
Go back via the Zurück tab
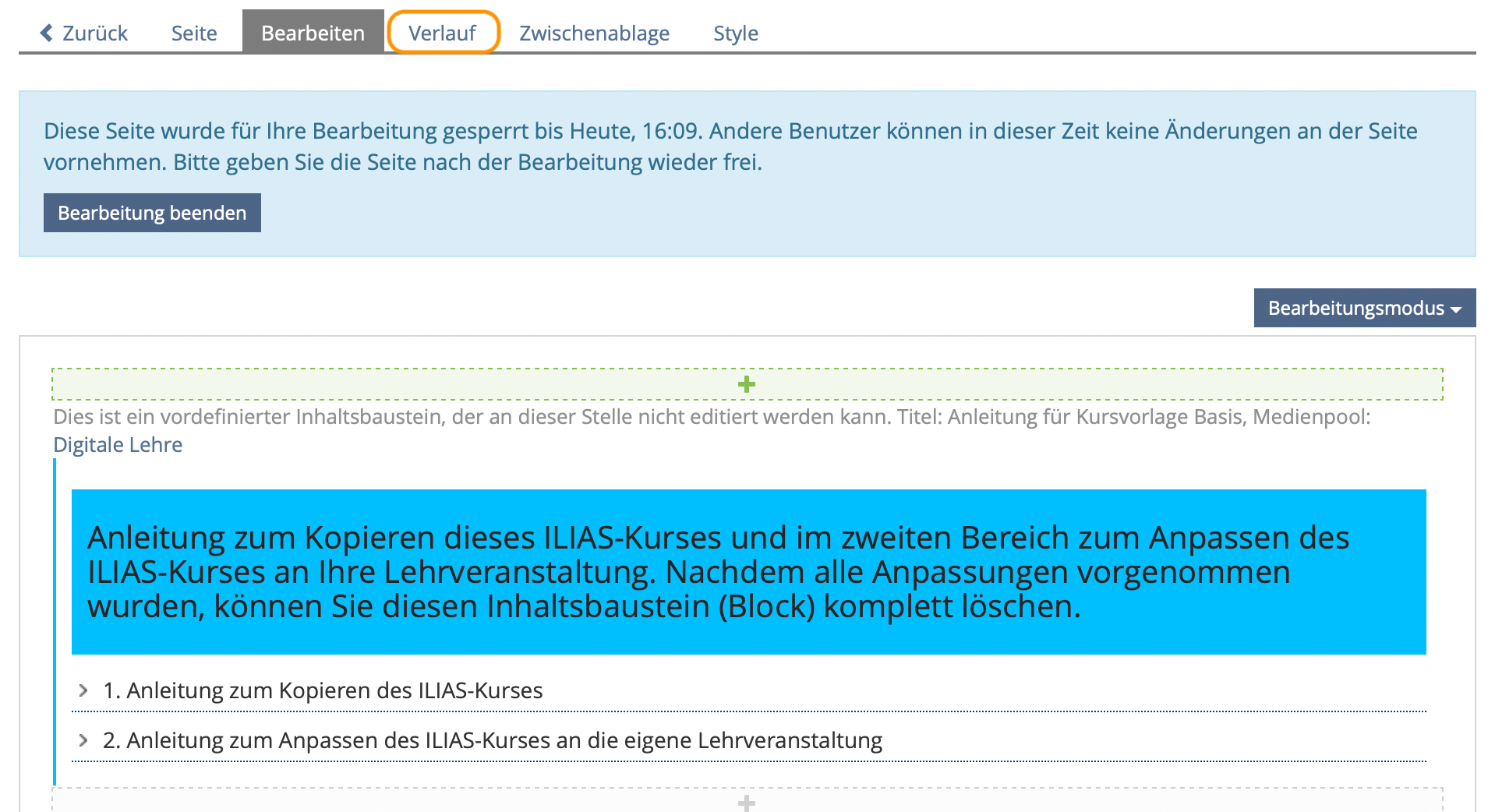pyautogui.click(x=83, y=33)
